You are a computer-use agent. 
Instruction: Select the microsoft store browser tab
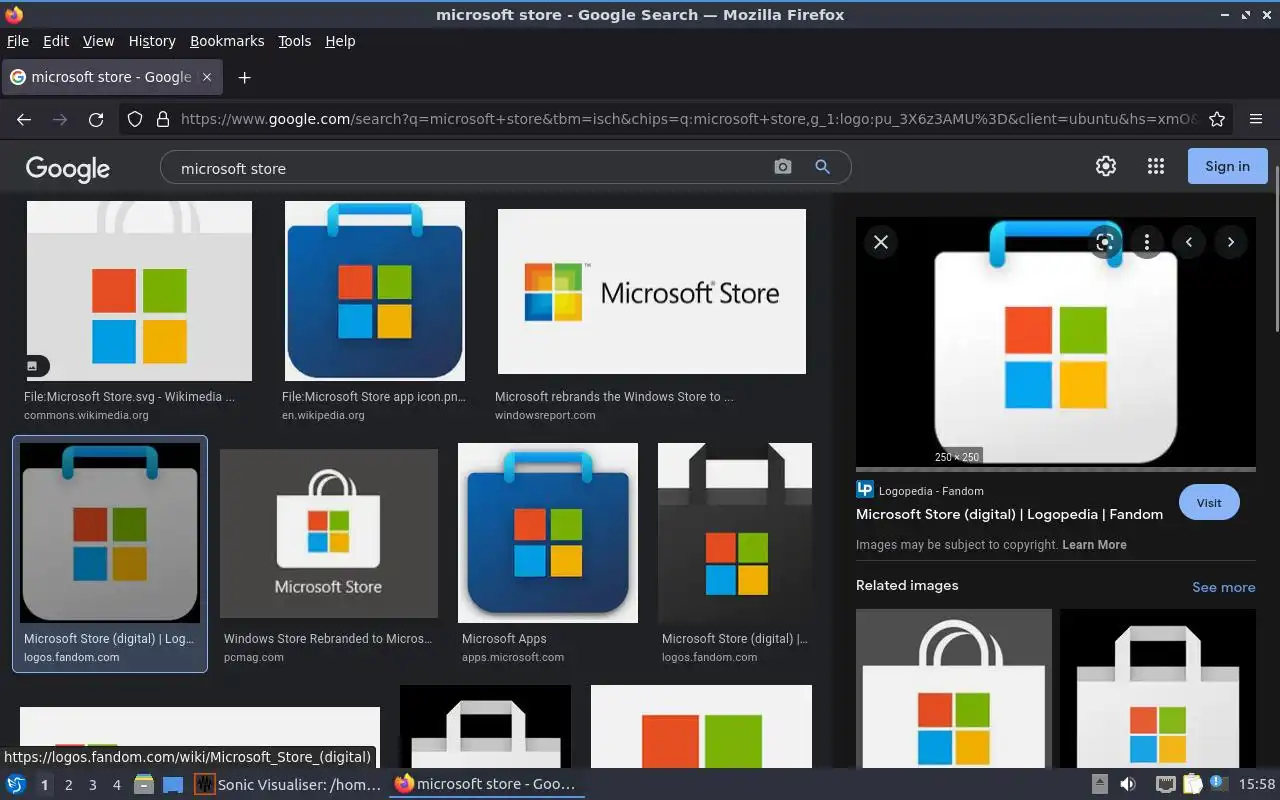pyautogui.click(x=111, y=77)
